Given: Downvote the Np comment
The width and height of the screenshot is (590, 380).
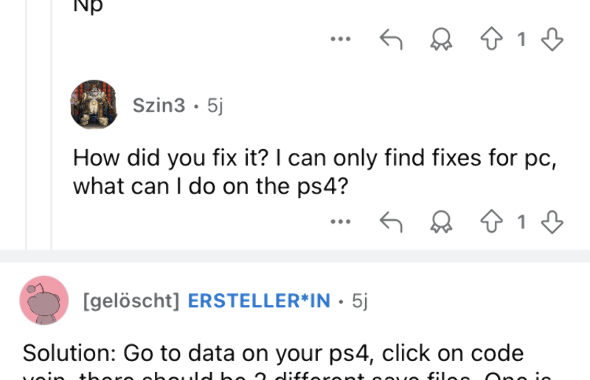Looking at the screenshot, I should click(552, 39).
